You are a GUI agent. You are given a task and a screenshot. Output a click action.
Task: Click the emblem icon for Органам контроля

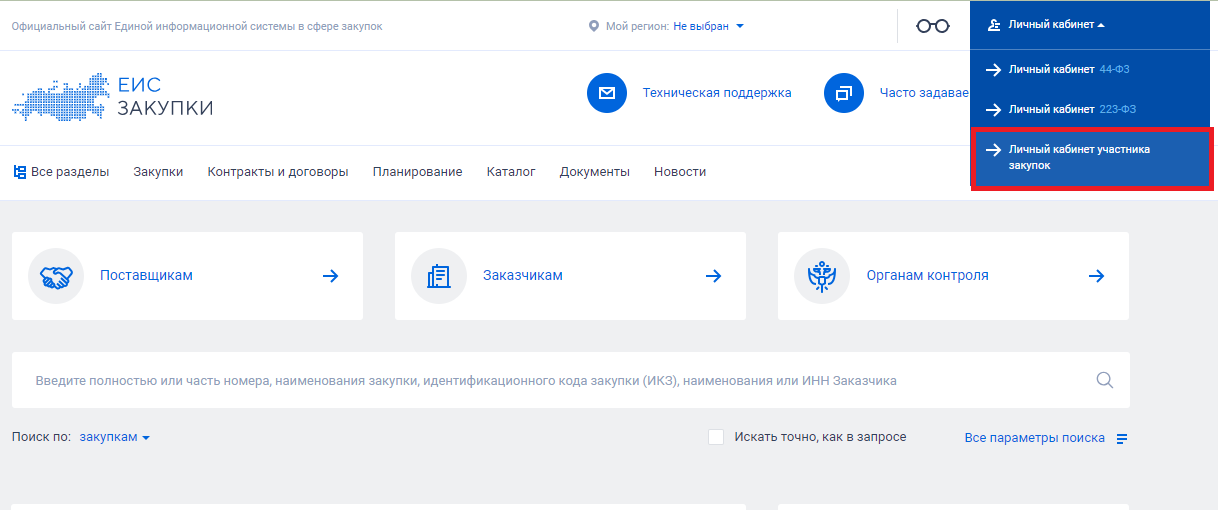pos(821,276)
